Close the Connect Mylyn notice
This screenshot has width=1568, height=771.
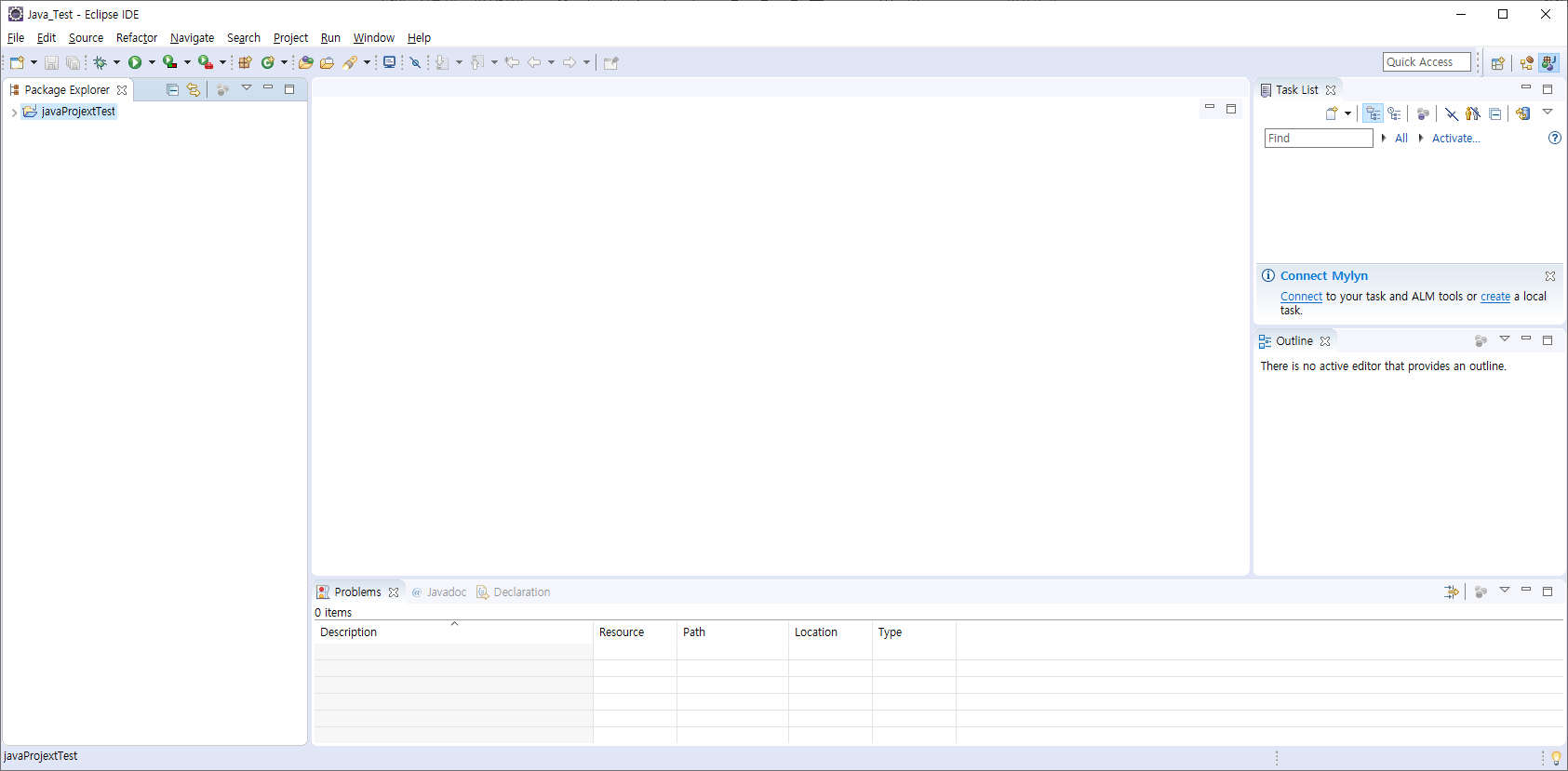click(x=1550, y=276)
